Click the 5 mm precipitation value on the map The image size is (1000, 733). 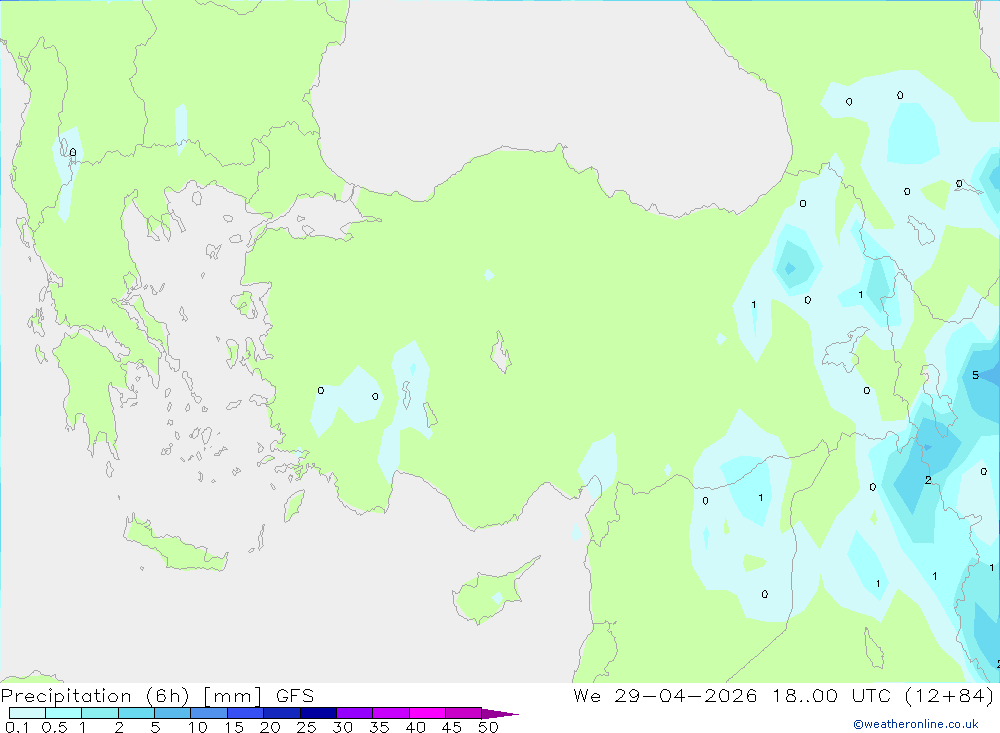[x=975, y=375]
